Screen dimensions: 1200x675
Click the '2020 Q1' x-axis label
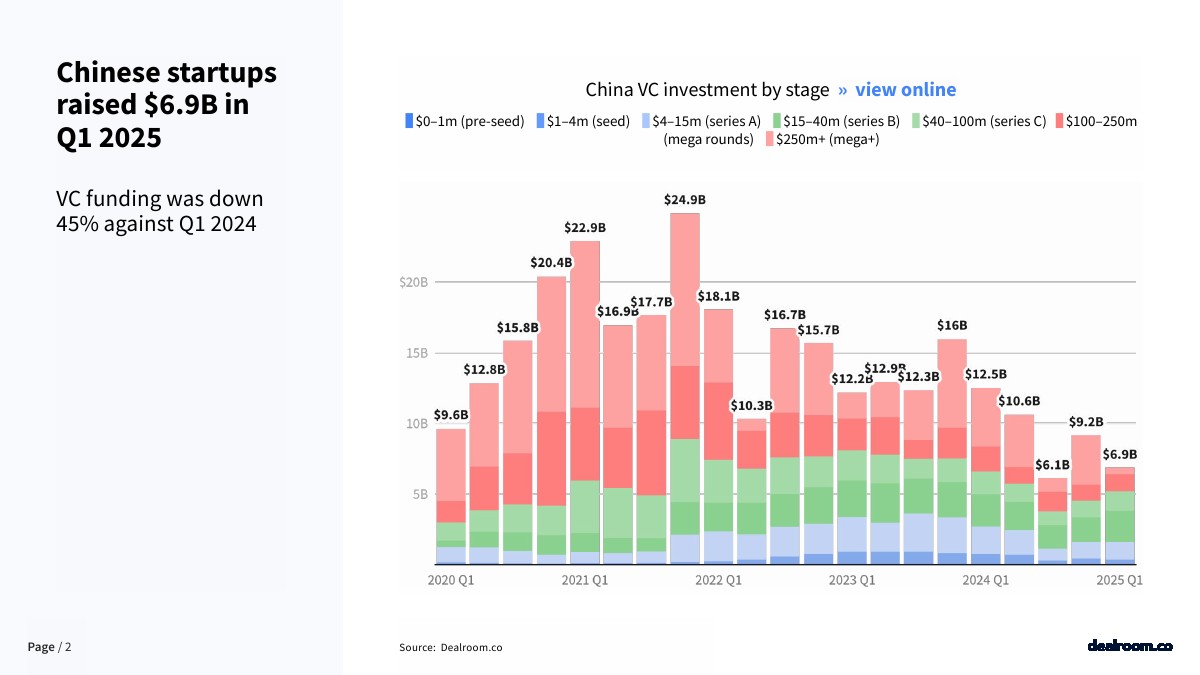click(x=450, y=580)
